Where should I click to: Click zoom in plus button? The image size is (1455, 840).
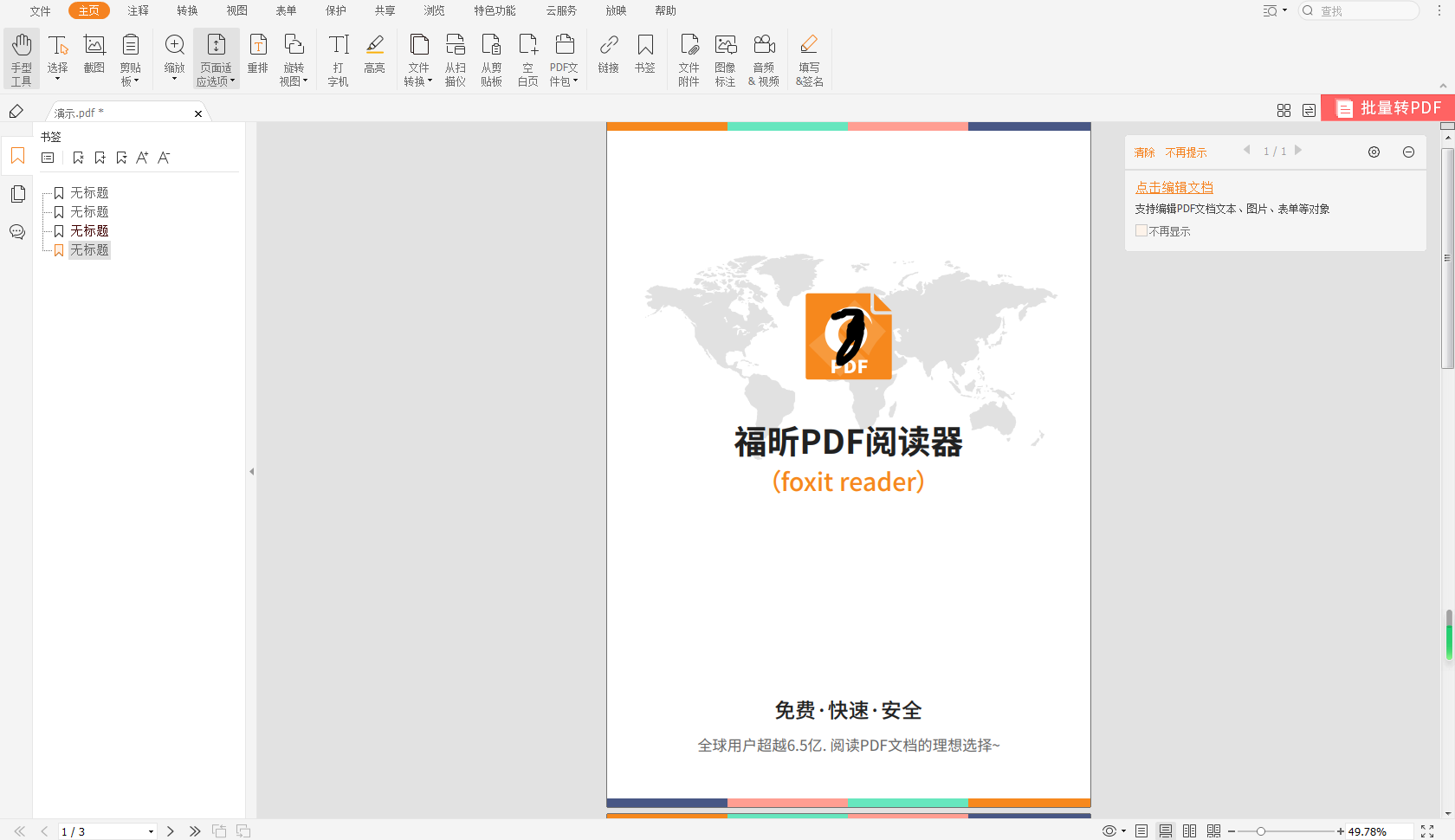click(1341, 831)
